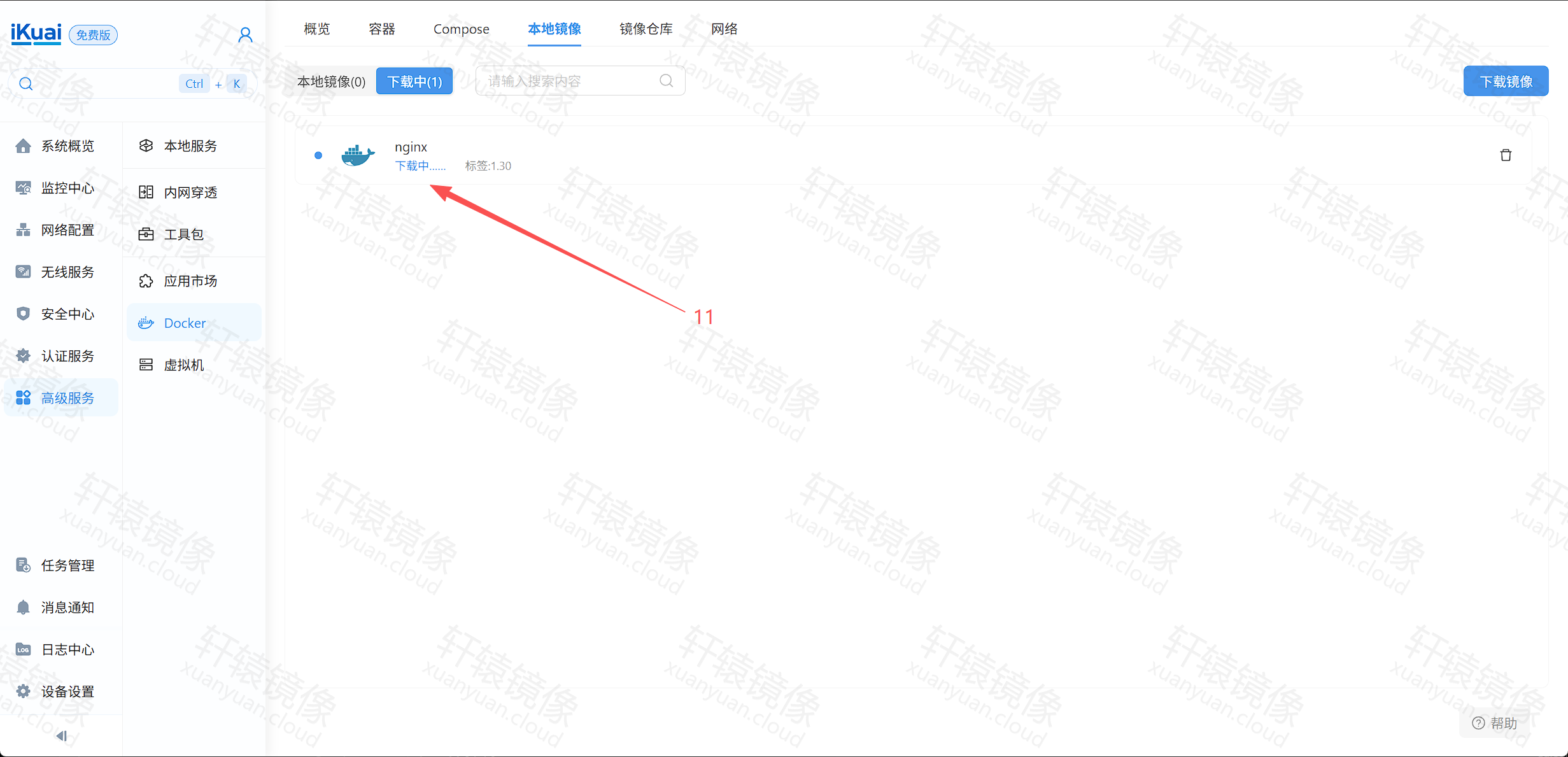Open 日志中心 menu label
The width and height of the screenshot is (1568, 757).
pos(68,649)
